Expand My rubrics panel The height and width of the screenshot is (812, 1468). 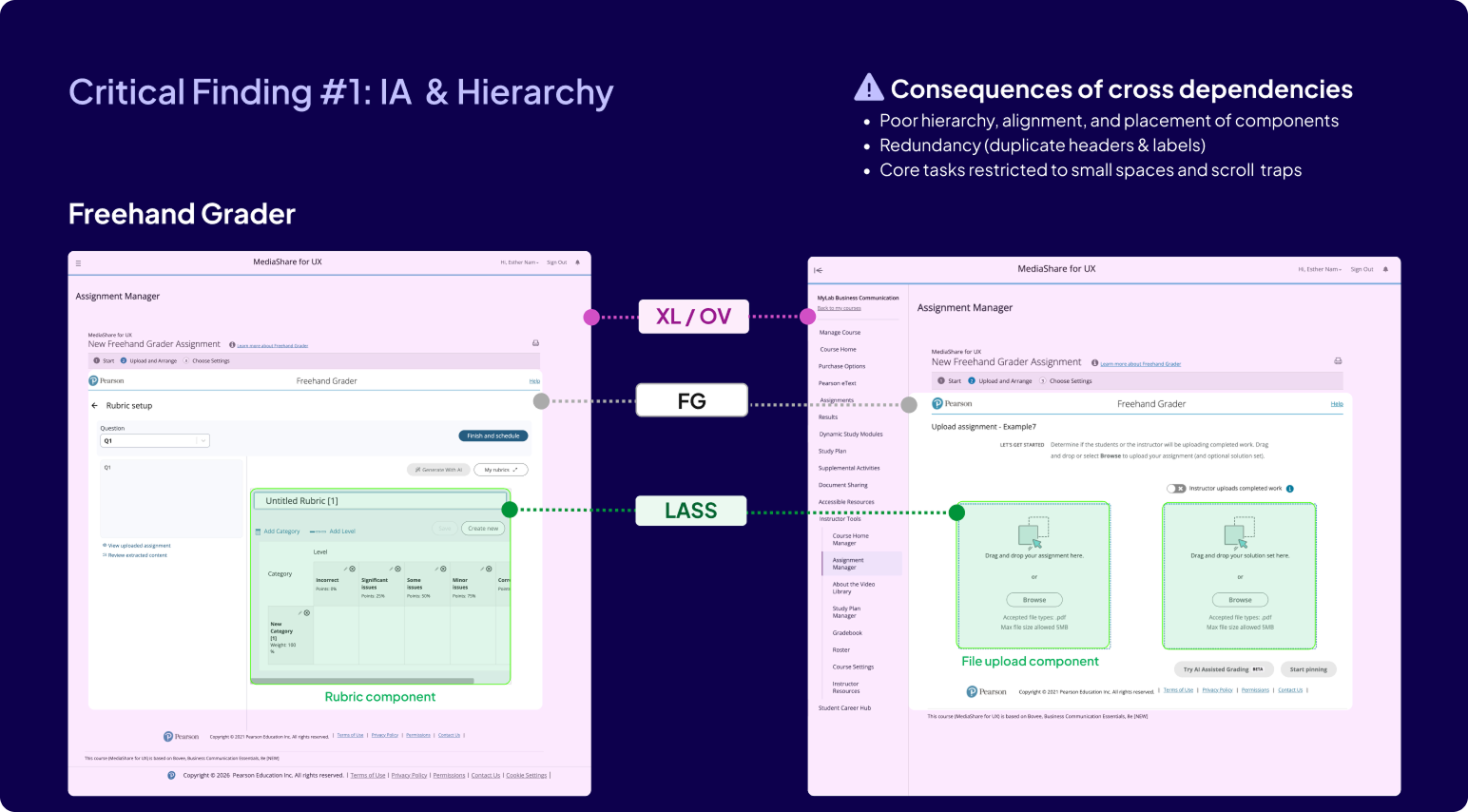click(x=500, y=470)
